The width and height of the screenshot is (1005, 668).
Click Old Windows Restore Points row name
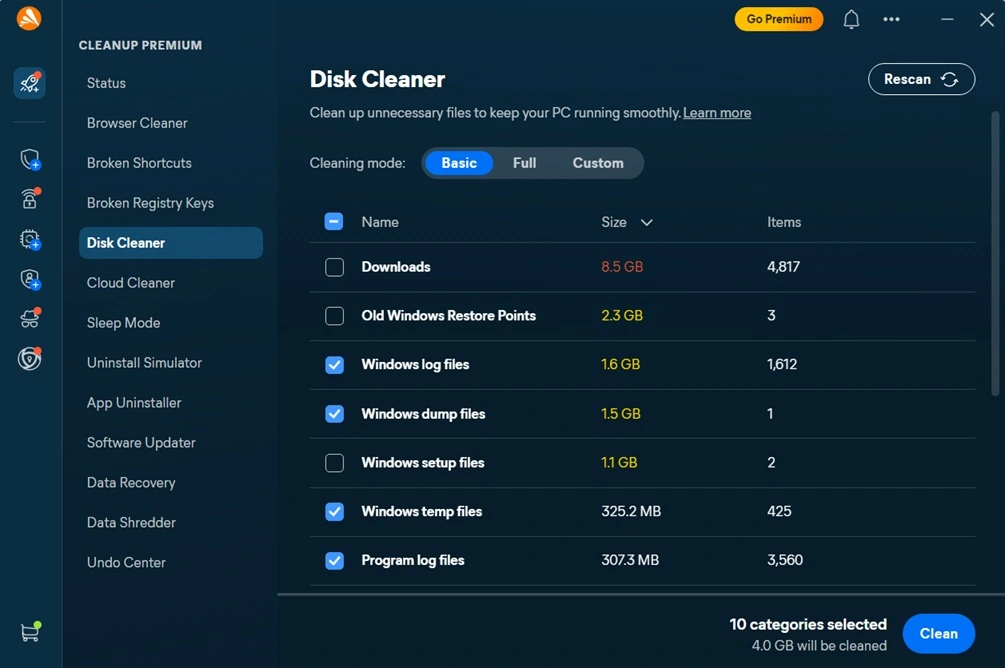tap(448, 315)
